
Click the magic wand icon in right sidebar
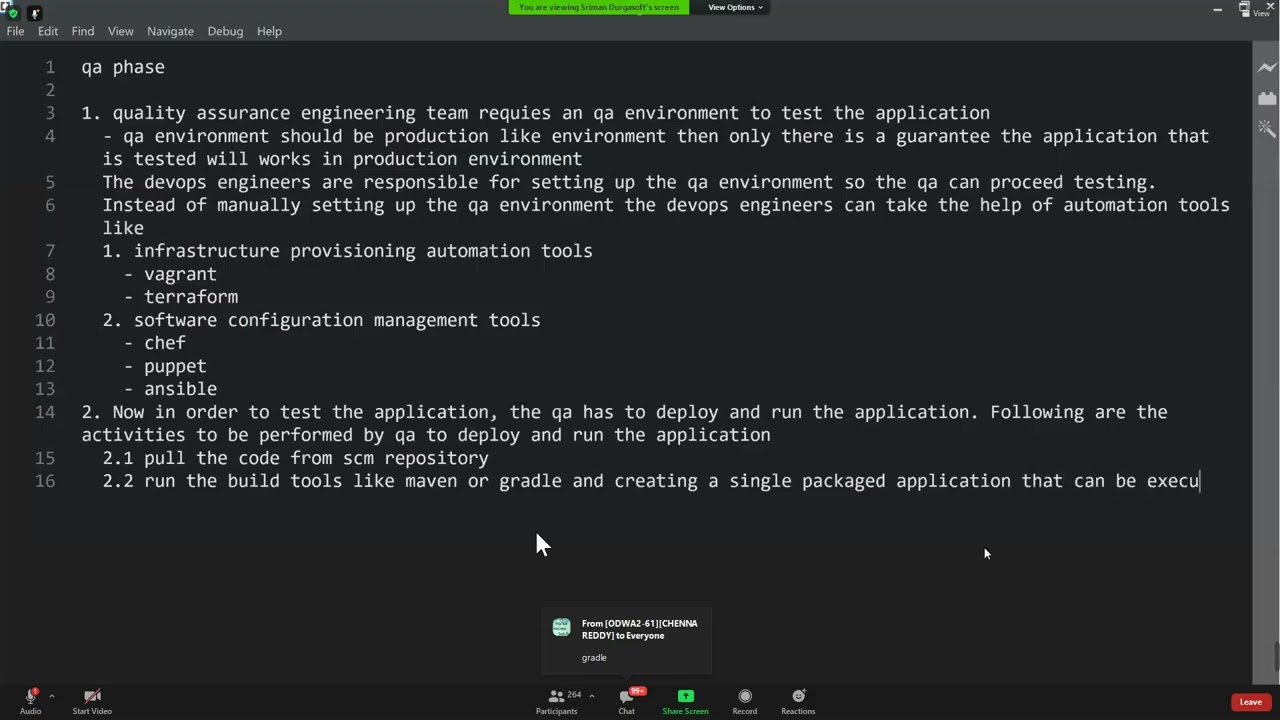1267,128
